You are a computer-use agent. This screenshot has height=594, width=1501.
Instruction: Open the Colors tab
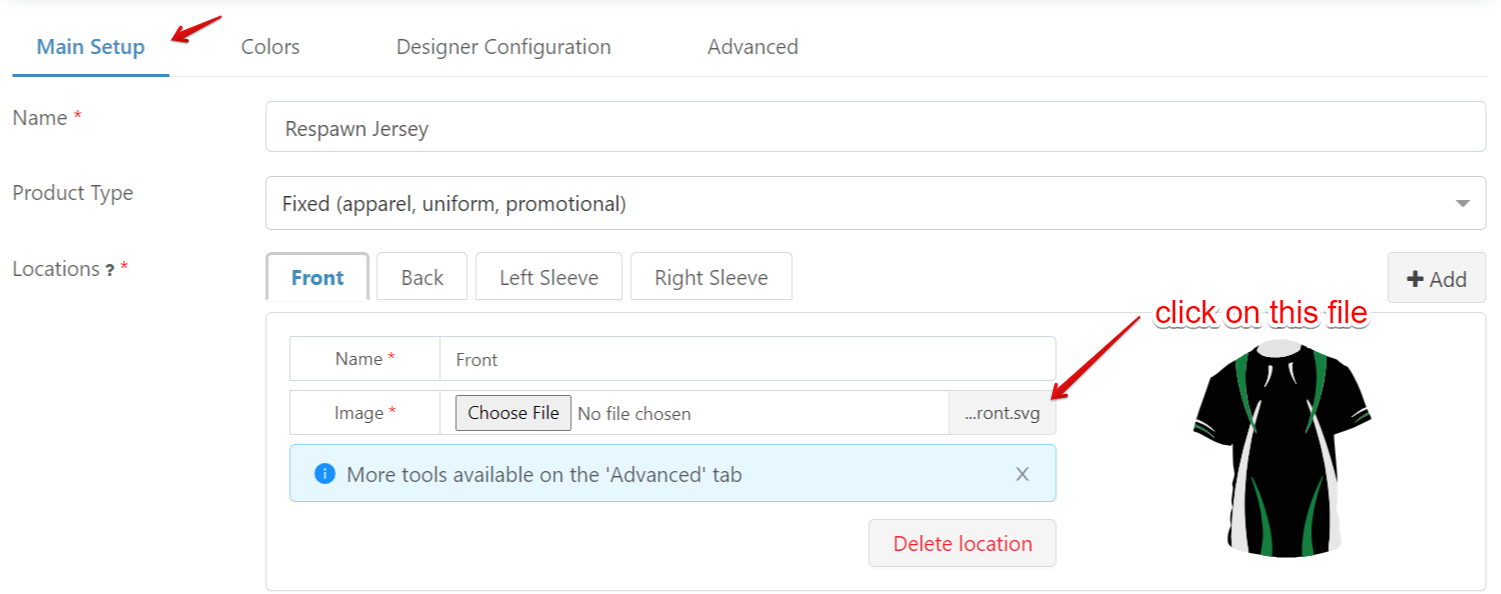pos(270,47)
